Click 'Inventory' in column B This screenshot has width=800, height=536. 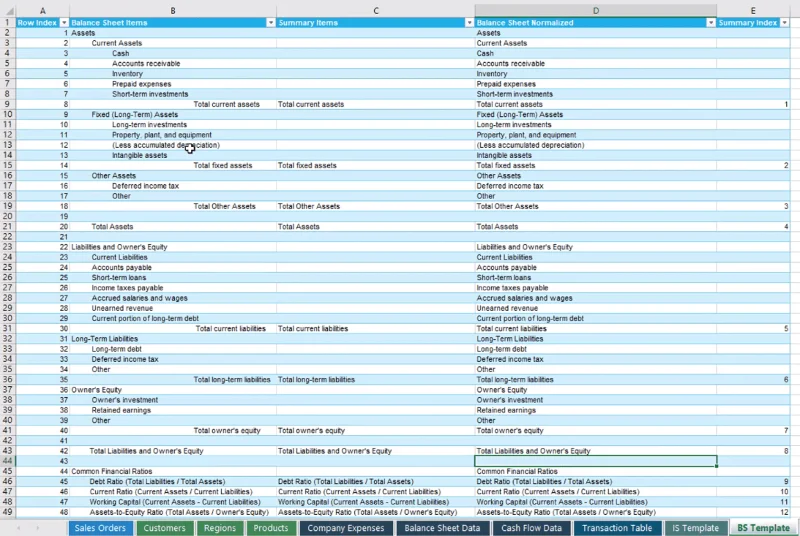[x=127, y=73]
